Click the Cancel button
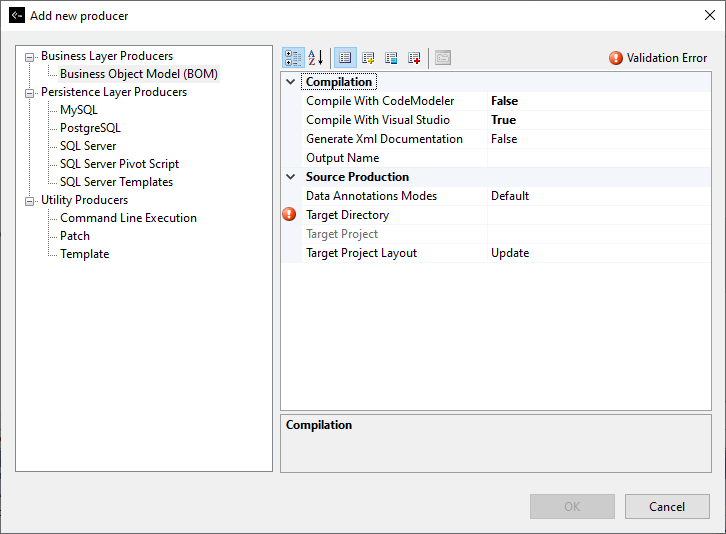Screen dimensions: 726x534 (667, 506)
